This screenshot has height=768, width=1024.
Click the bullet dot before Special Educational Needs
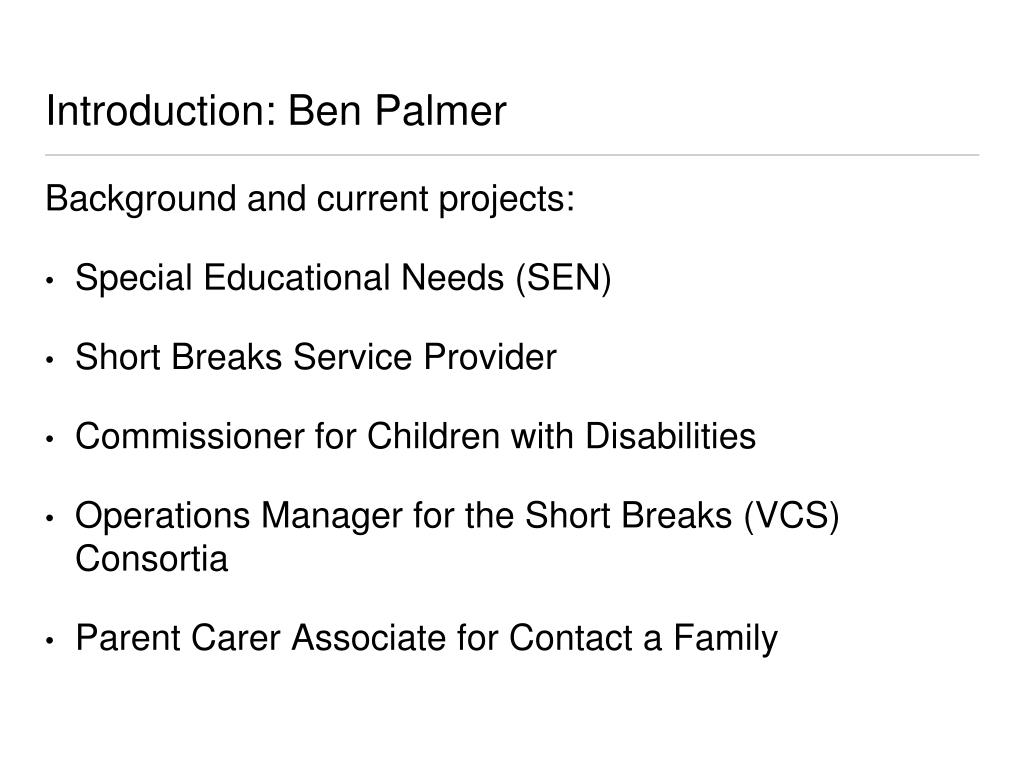50,281
